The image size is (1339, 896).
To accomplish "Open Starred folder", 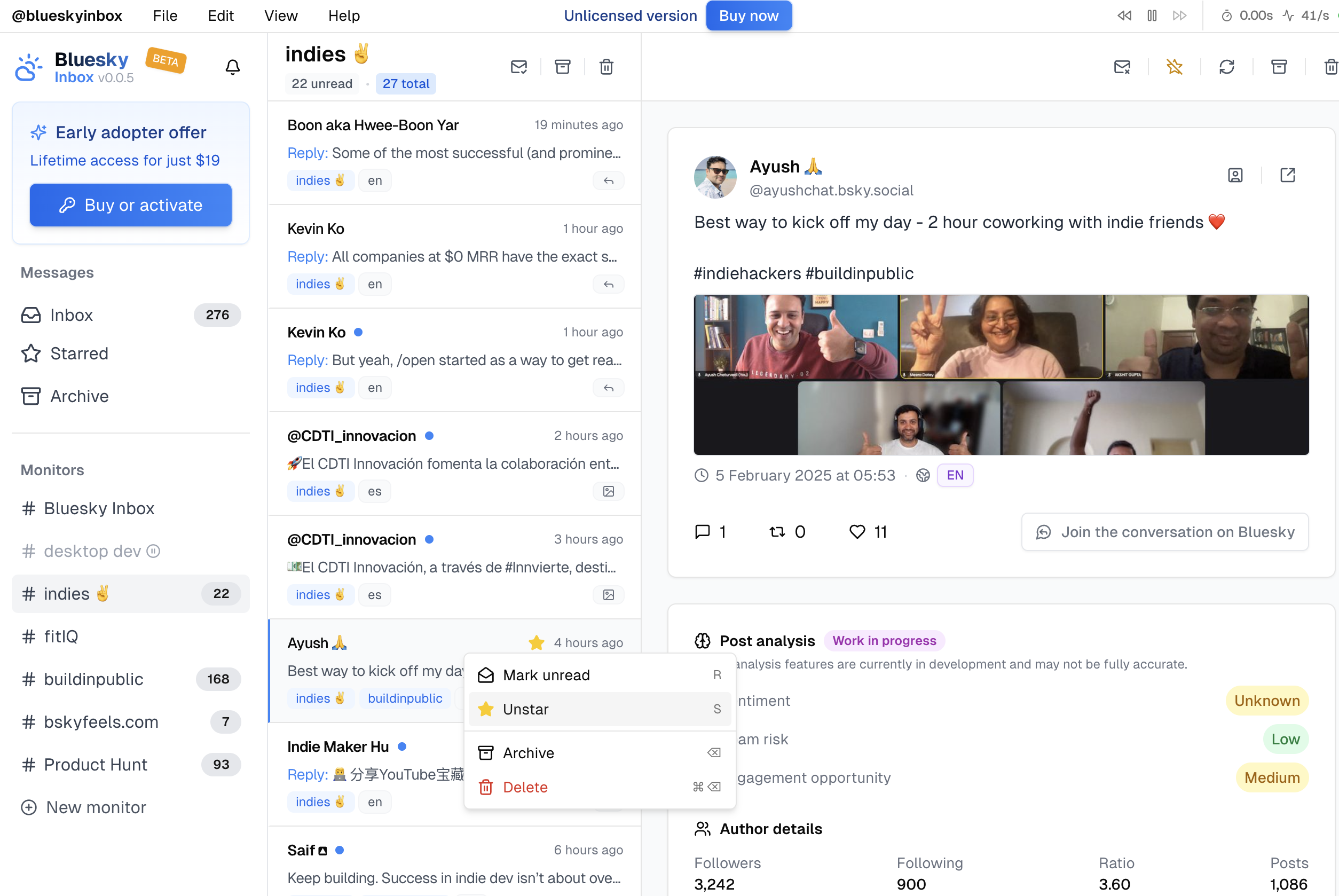I will point(131,353).
